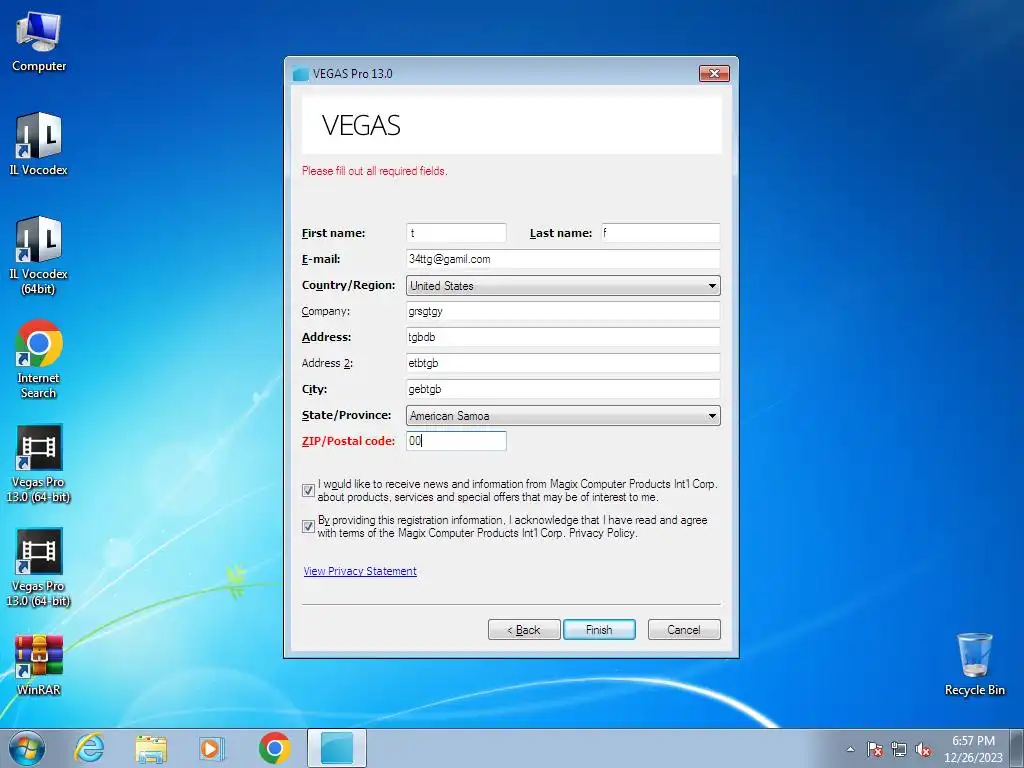Click the City input field
This screenshot has width=1024, height=768.
563,389
